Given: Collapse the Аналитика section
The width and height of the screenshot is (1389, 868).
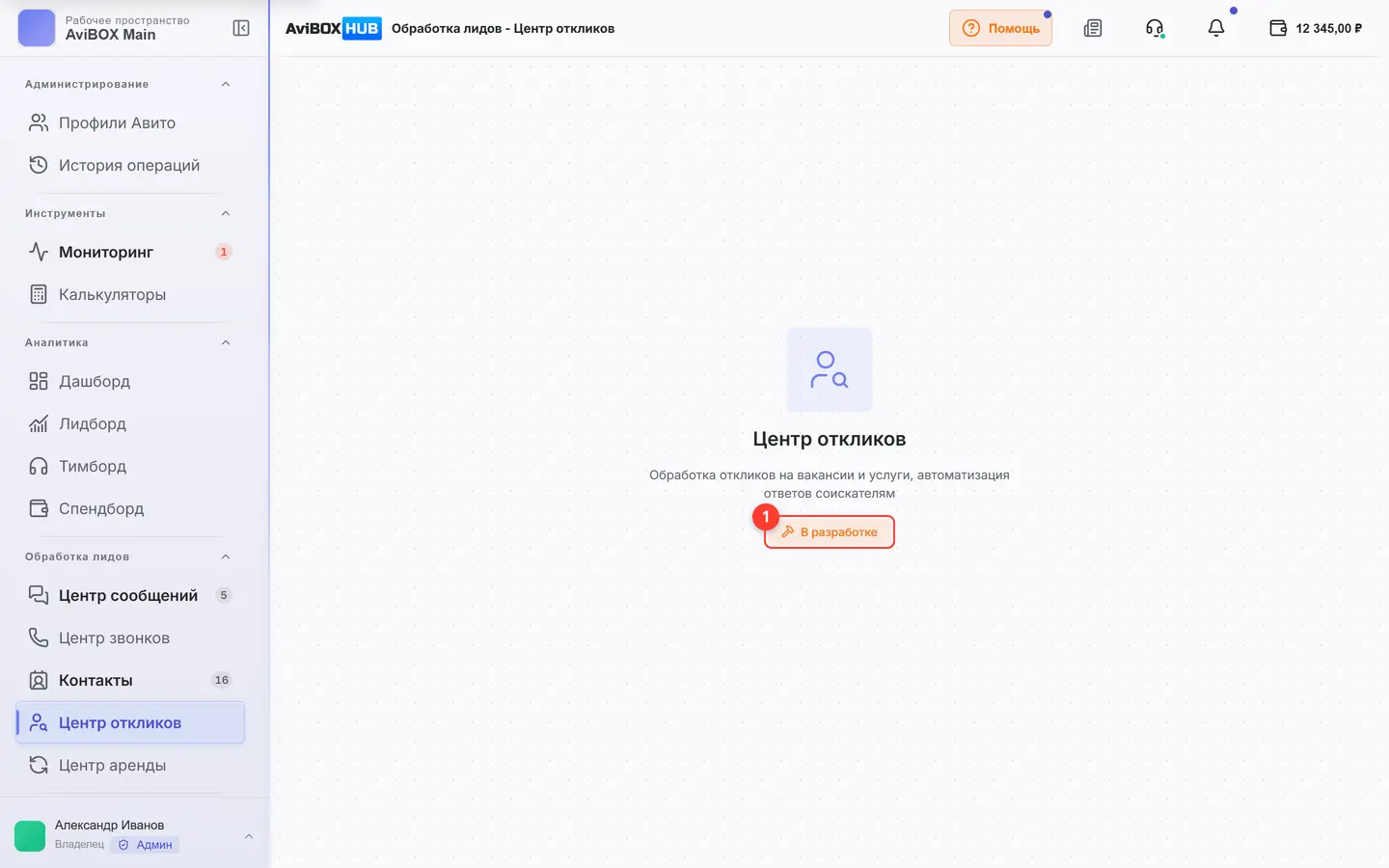Looking at the screenshot, I should click(226, 342).
